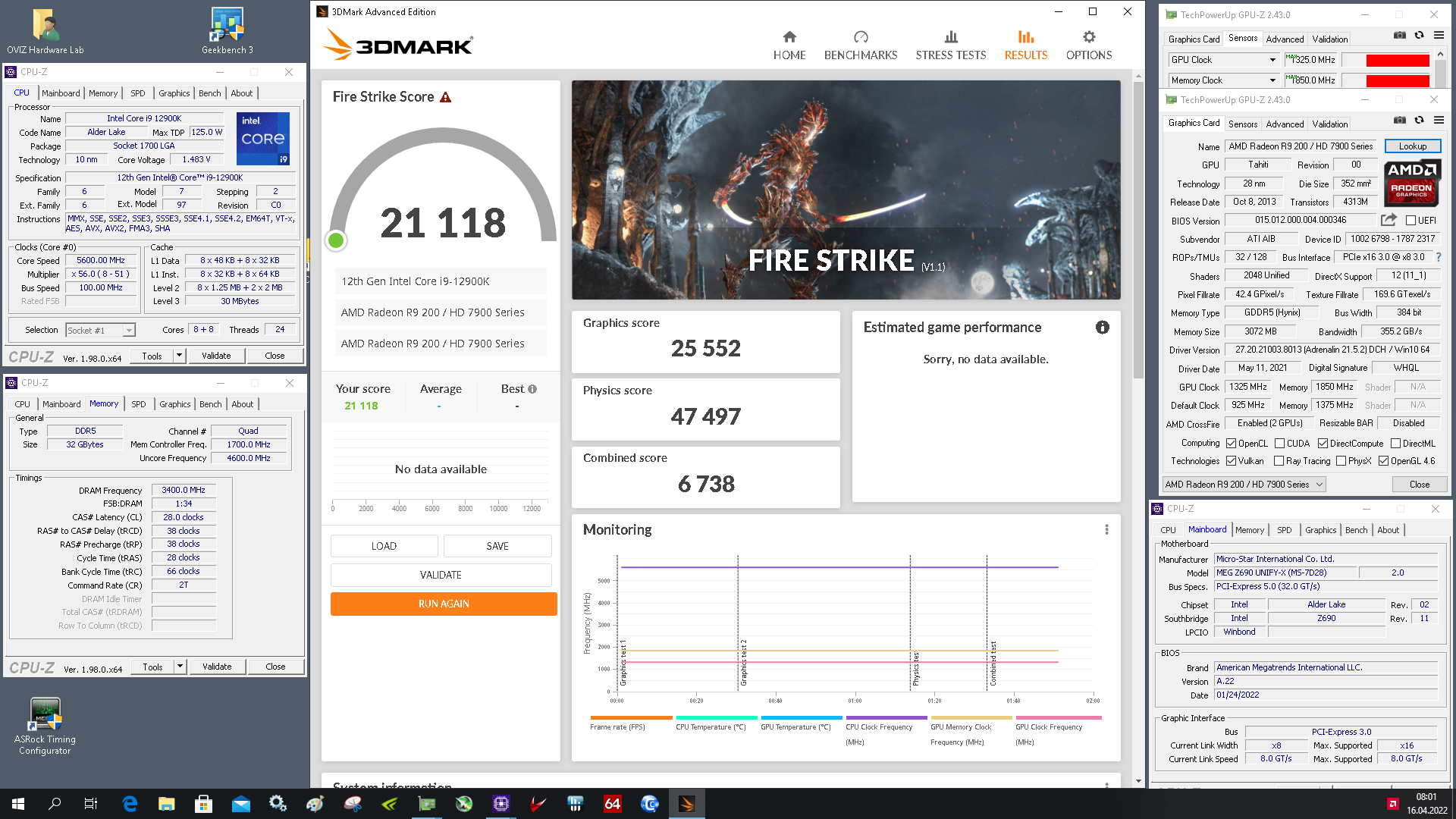This screenshot has height=819, width=1456.
Task: Open the STRESS TESTS section
Action: [951, 45]
